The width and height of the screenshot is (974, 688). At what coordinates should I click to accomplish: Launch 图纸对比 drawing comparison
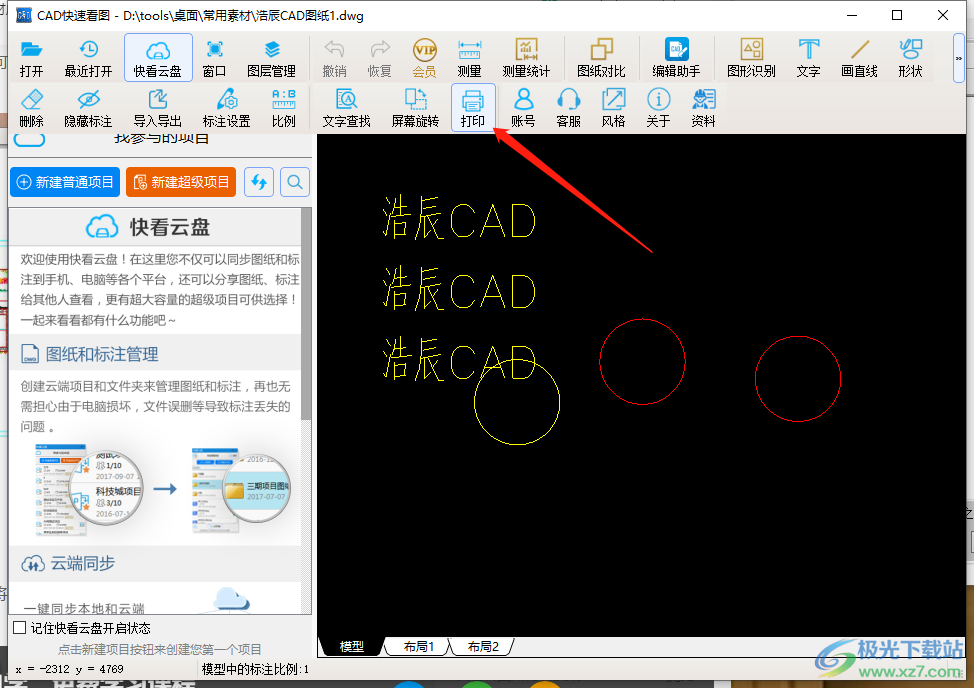coord(601,58)
